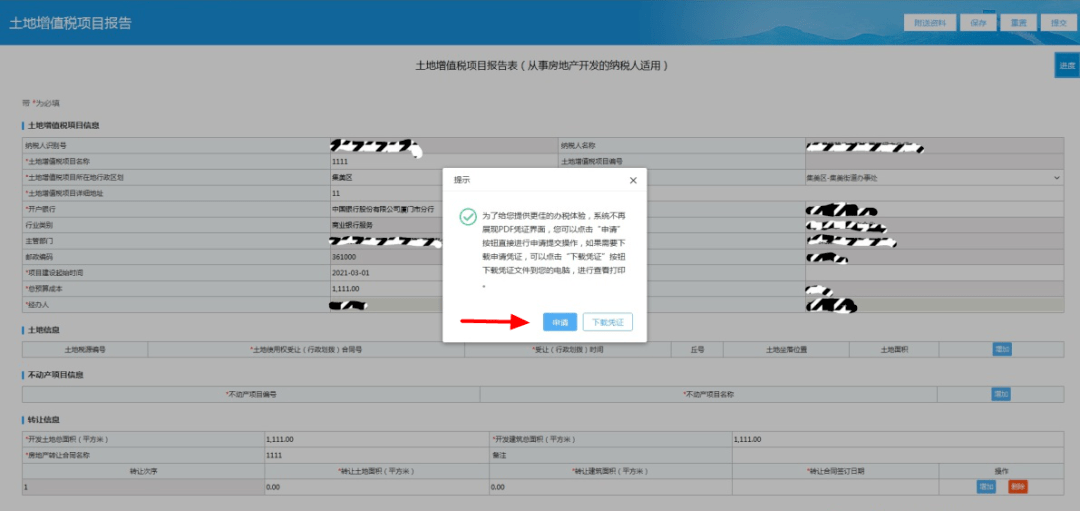The width and height of the screenshot is (1080, 511).
Task: Open the 附送资料 attachments button
Action: coord(929,23)
